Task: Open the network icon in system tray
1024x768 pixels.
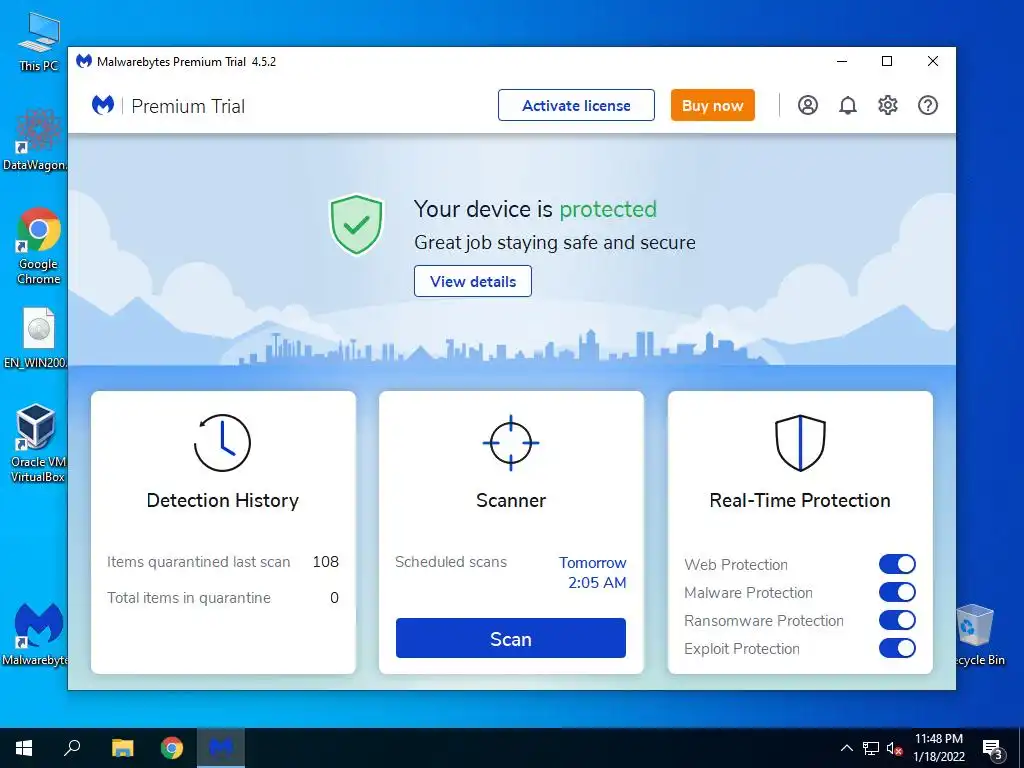Action: 871,748
